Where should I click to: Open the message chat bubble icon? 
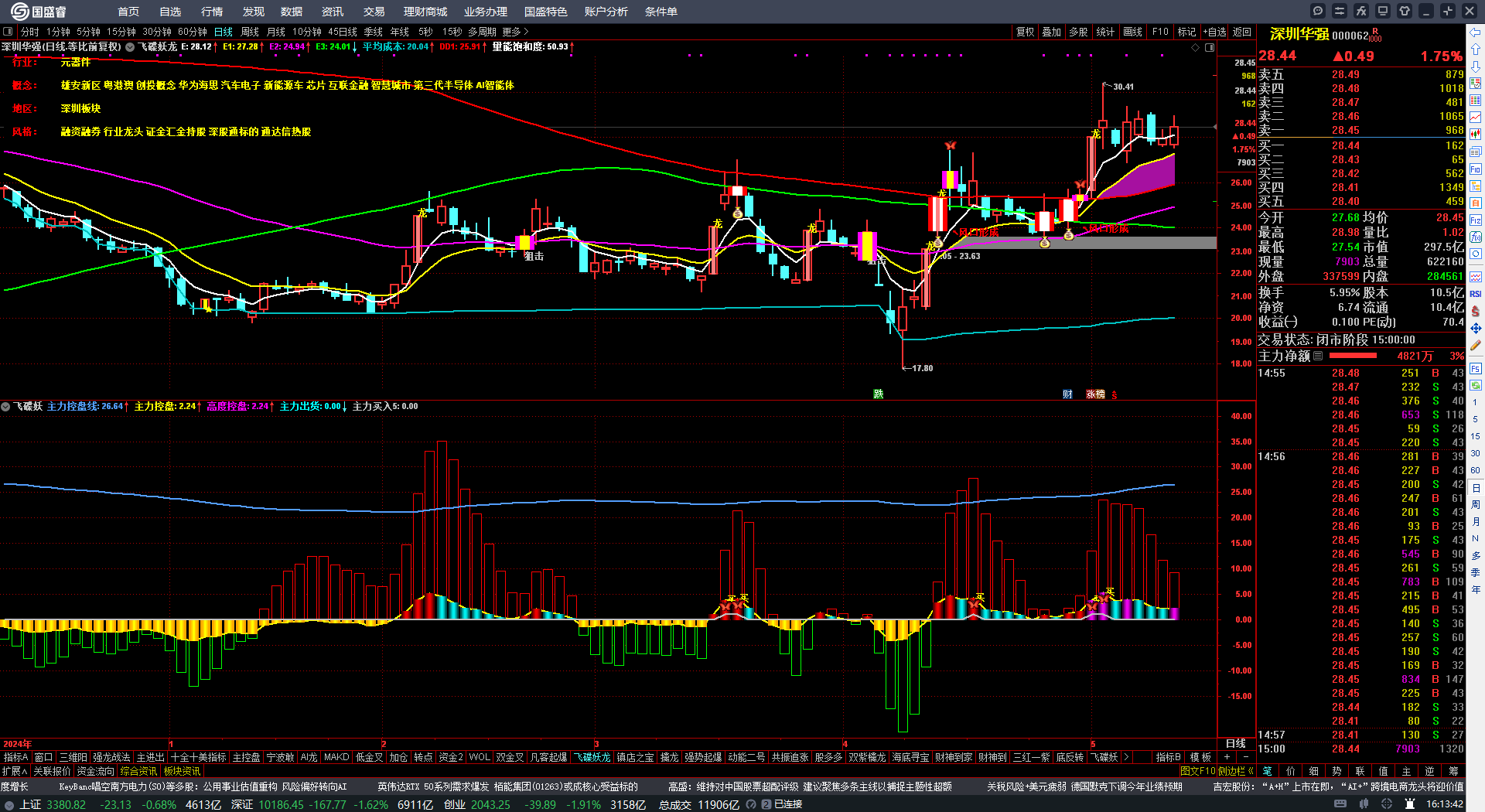click(1318, 11)
